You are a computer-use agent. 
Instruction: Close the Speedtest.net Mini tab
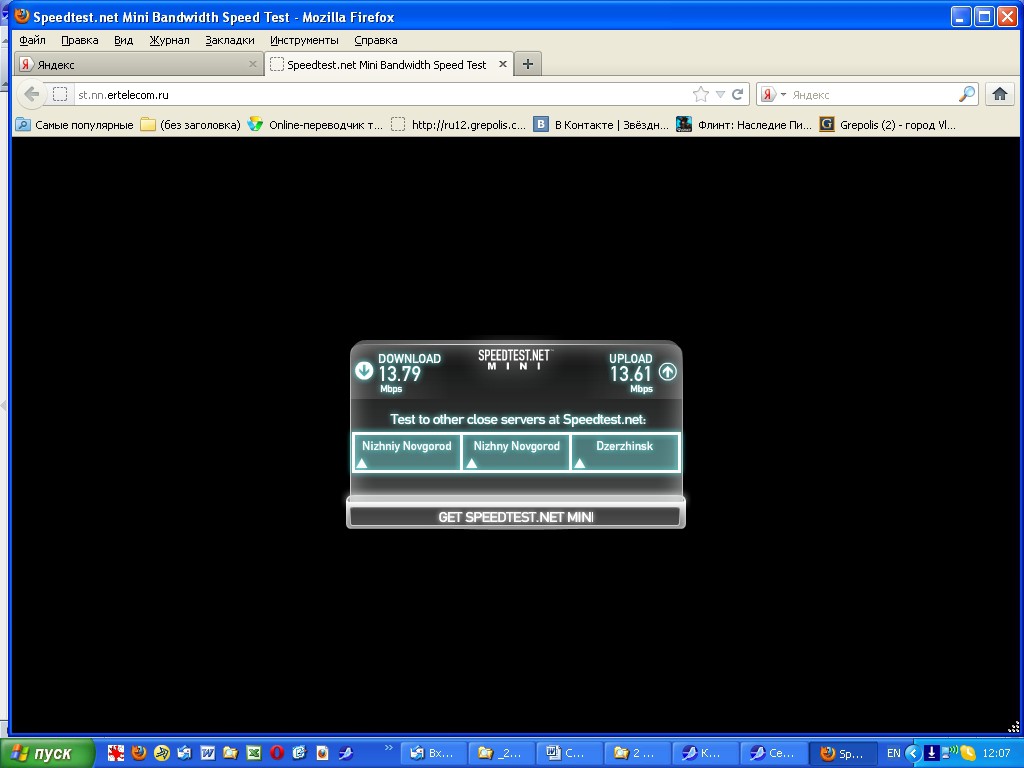pos(503,64)
